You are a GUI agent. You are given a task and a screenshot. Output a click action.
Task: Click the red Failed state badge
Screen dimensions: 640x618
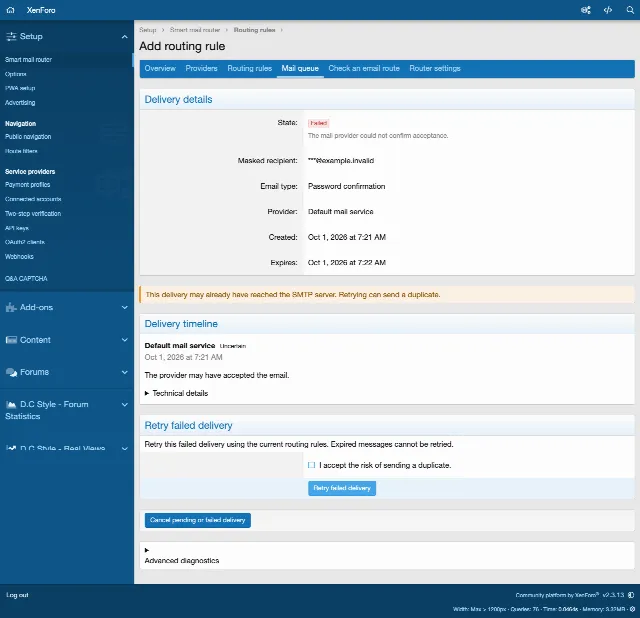318,123
